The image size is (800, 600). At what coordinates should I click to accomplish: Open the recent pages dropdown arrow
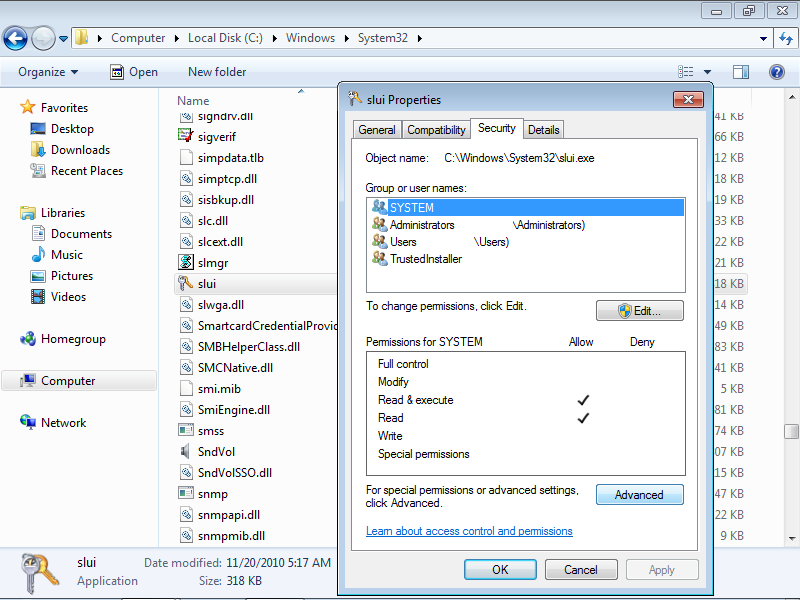pyautogui.click(x=63, y=38)
